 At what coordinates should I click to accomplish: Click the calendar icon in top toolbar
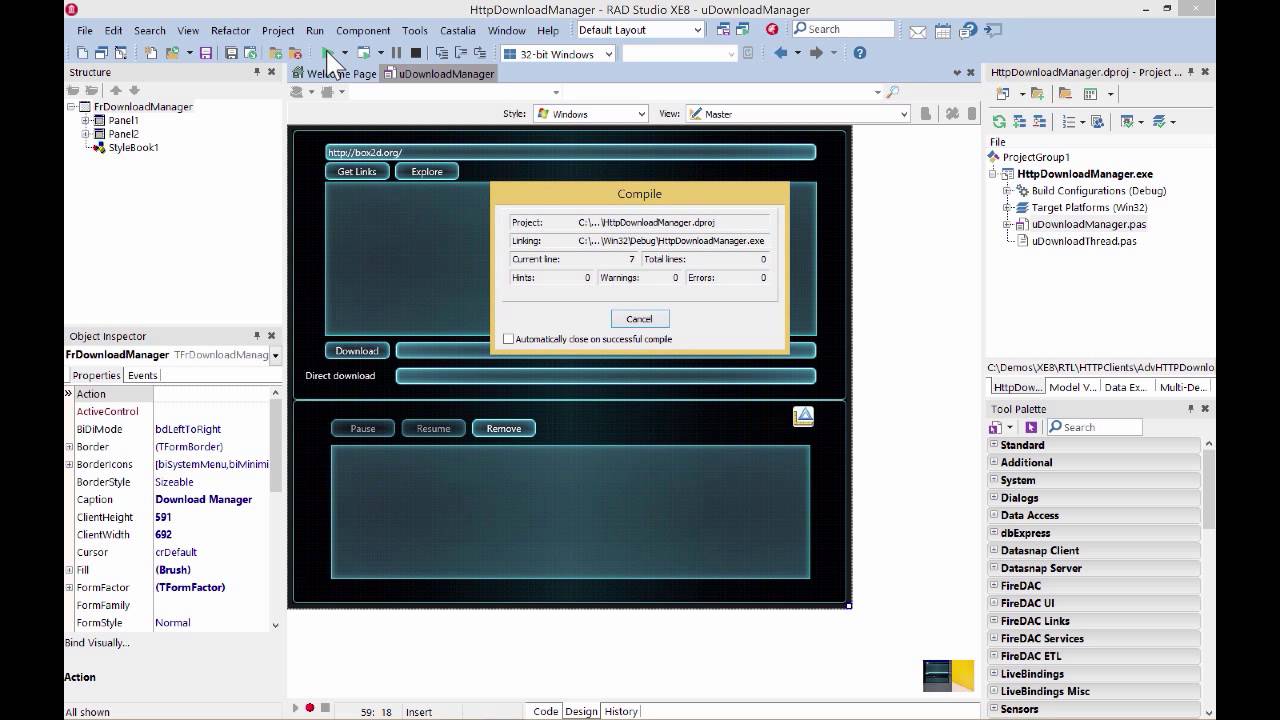943,30
